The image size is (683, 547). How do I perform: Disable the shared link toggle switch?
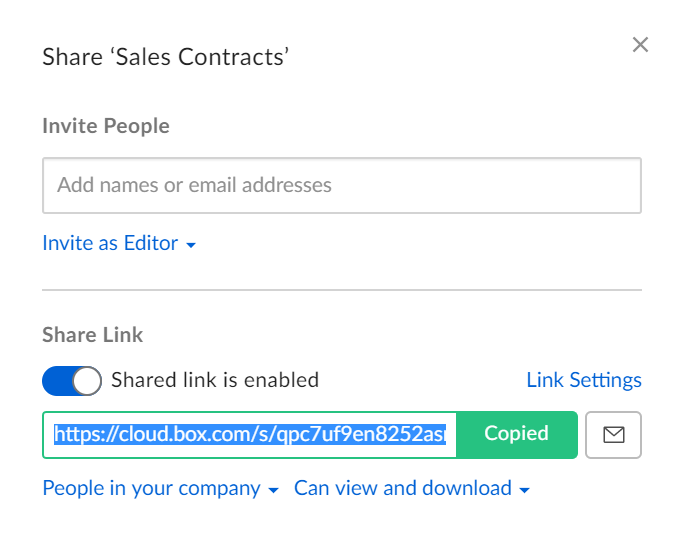point(72,381)
